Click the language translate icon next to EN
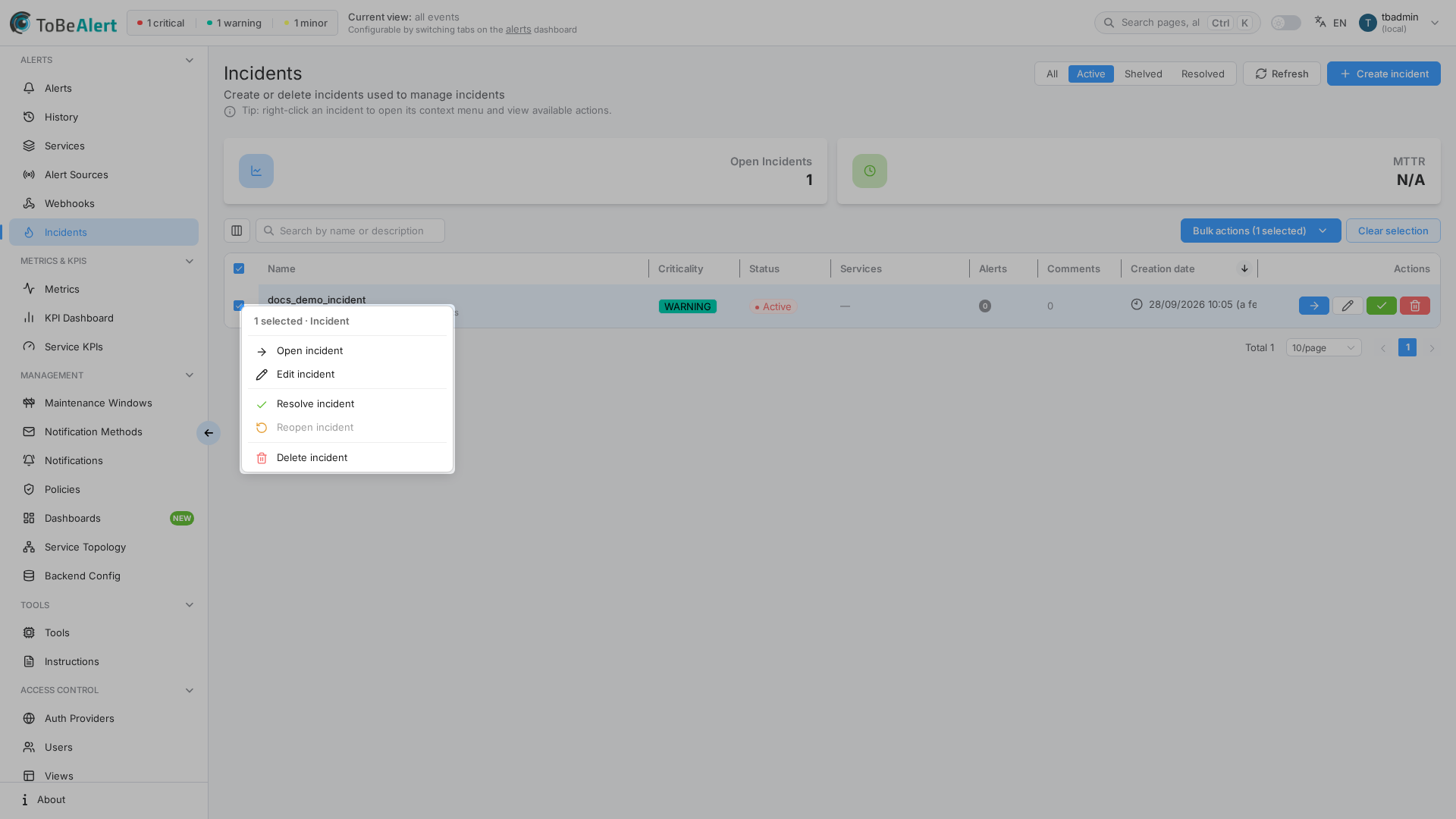Screen dimensions: 1456x819 coord(1320,22)
